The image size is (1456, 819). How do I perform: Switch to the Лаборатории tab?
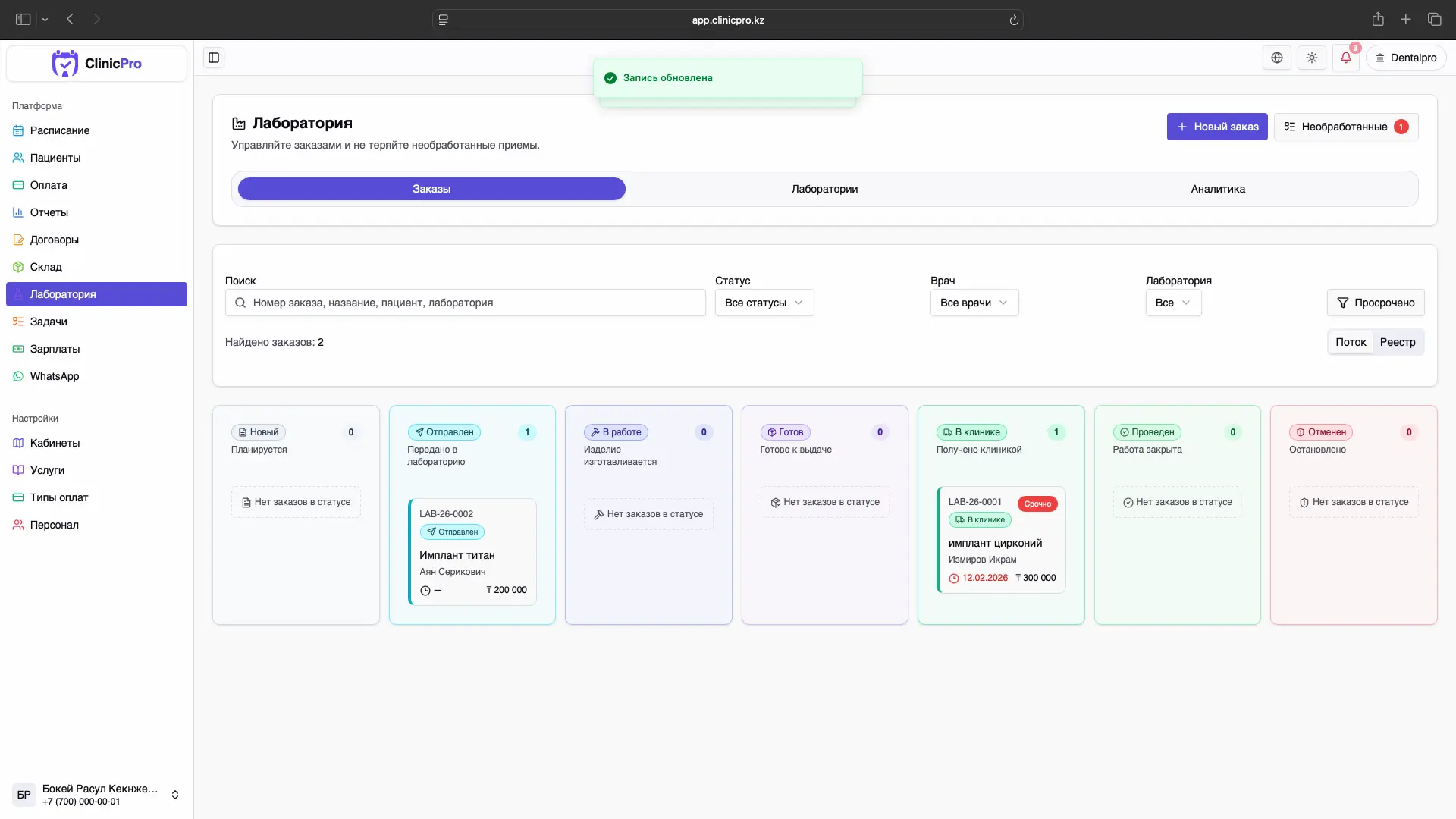(824, 189)
